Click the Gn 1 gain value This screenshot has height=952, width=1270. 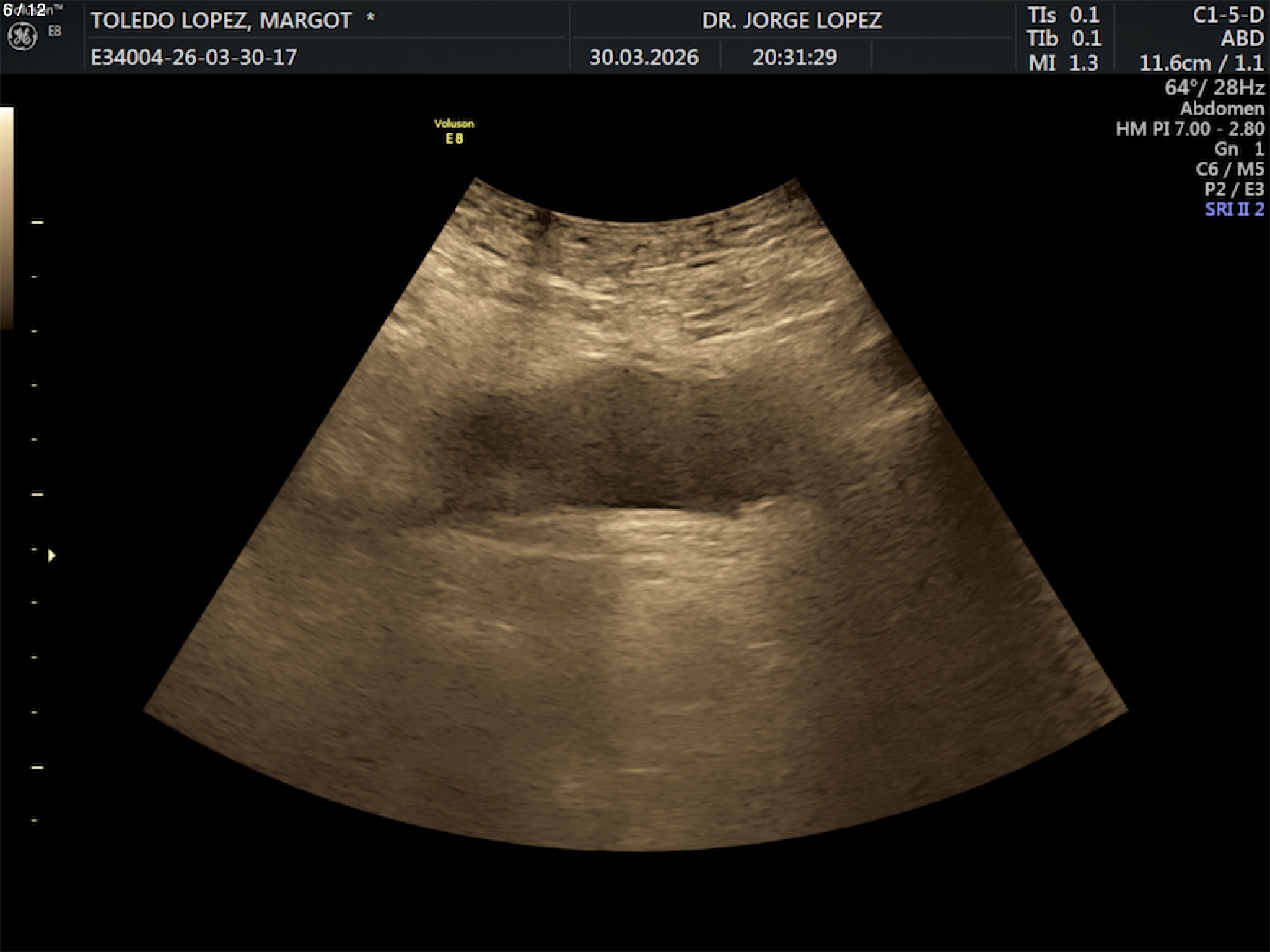(x=1238, y=149)
